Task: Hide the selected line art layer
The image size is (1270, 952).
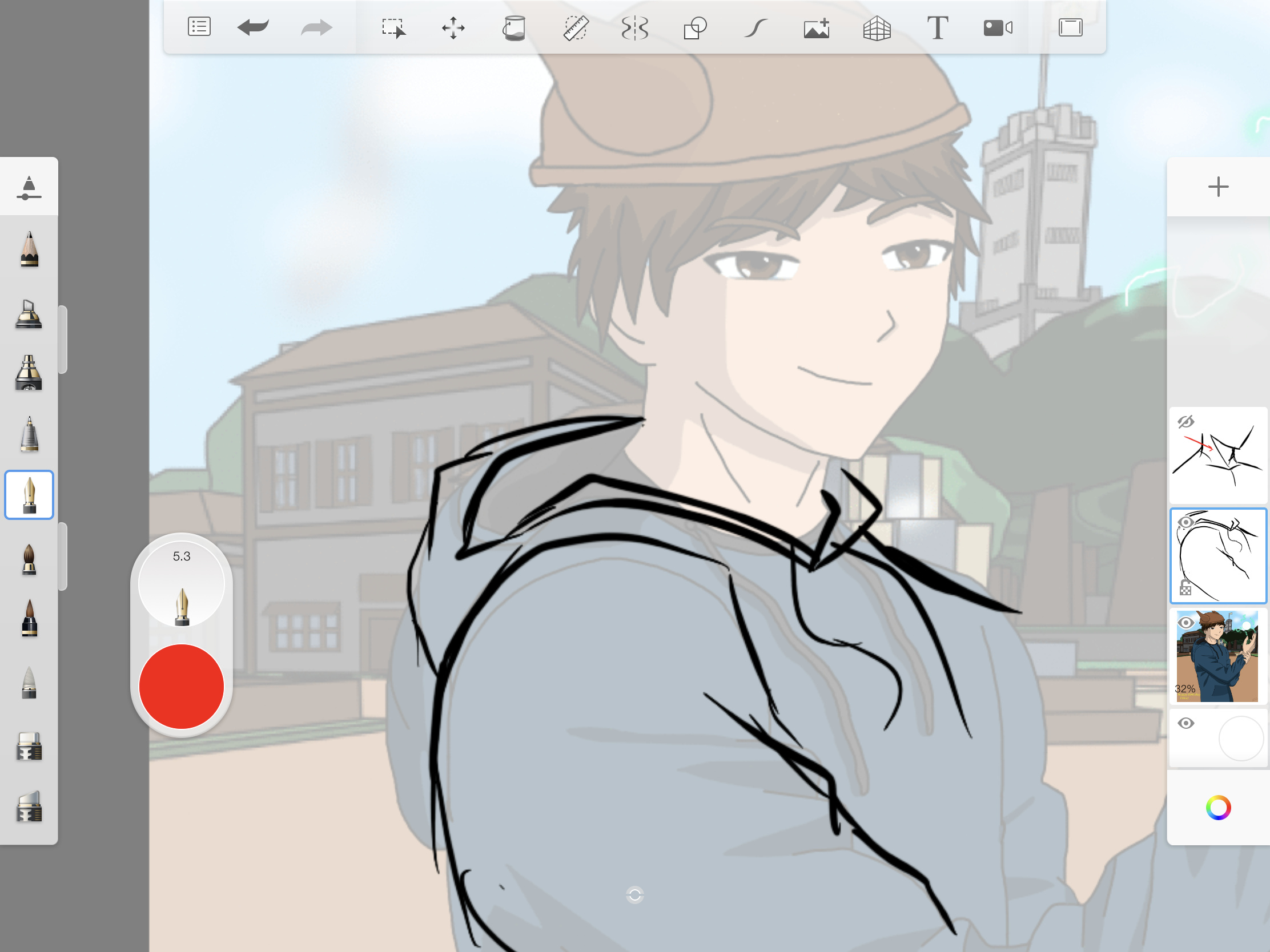Action: 1185,522
